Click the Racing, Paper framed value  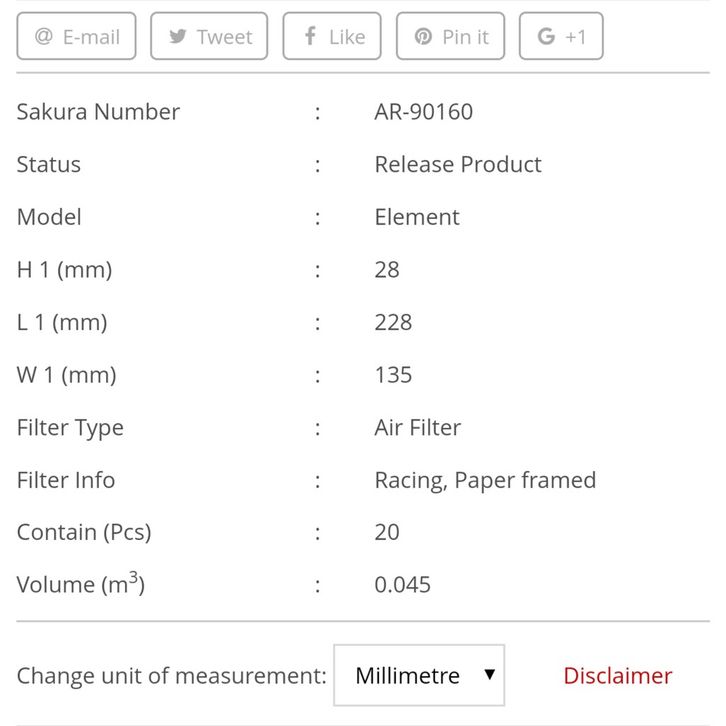pyautogui.click(x=484, y=480)
